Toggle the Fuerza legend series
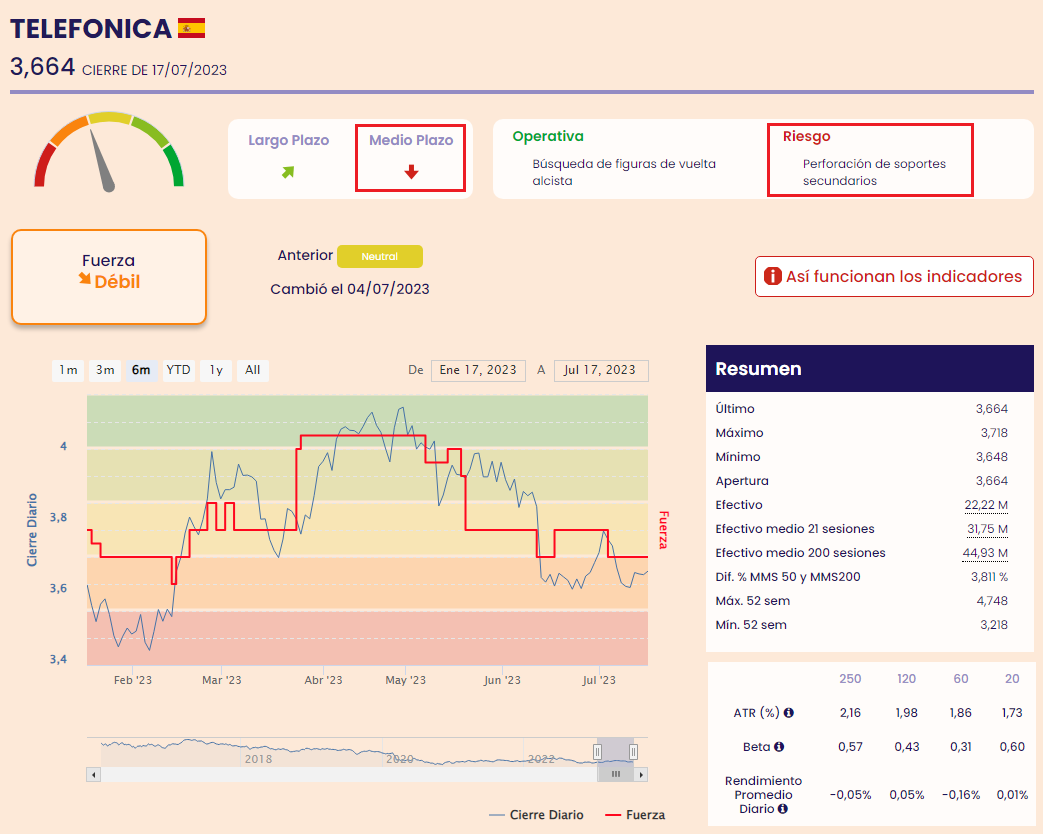This screenshot has width=1043, height=834. [x=635, y=815]
